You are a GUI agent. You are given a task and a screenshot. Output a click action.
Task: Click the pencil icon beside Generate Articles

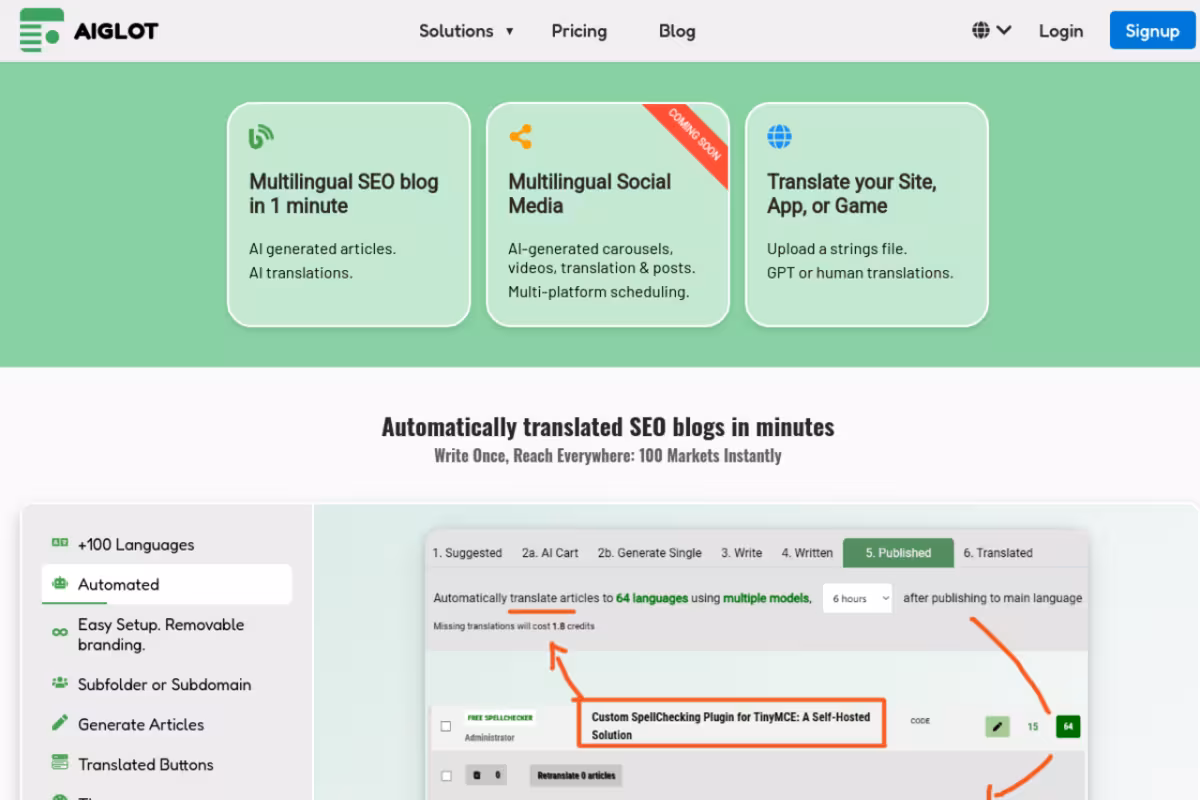[x=60, y=723]
